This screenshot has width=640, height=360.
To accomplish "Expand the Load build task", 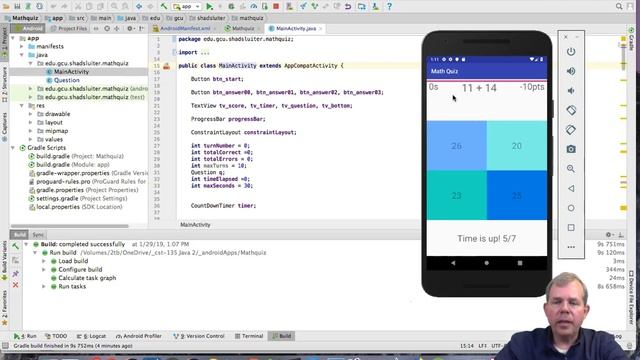I will (x=44, y=261).
